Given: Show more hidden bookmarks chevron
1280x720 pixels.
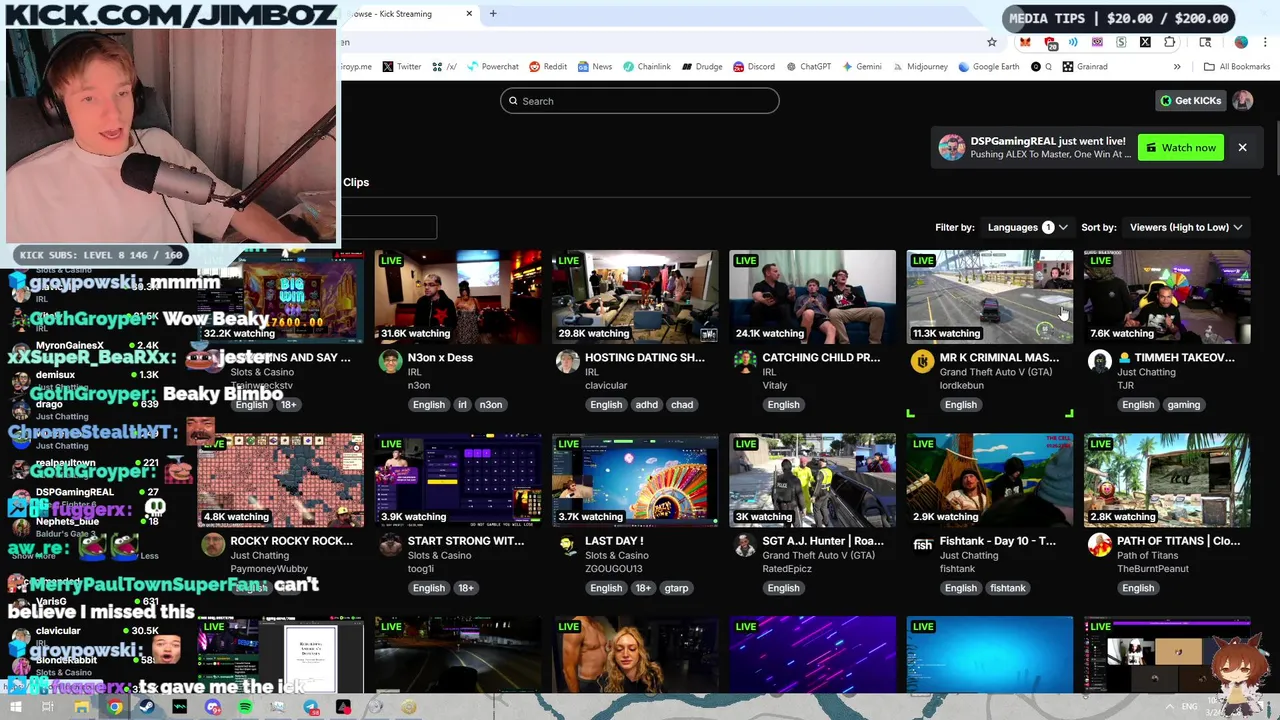Looking at the screenshot, I should tap(1177, 67).
